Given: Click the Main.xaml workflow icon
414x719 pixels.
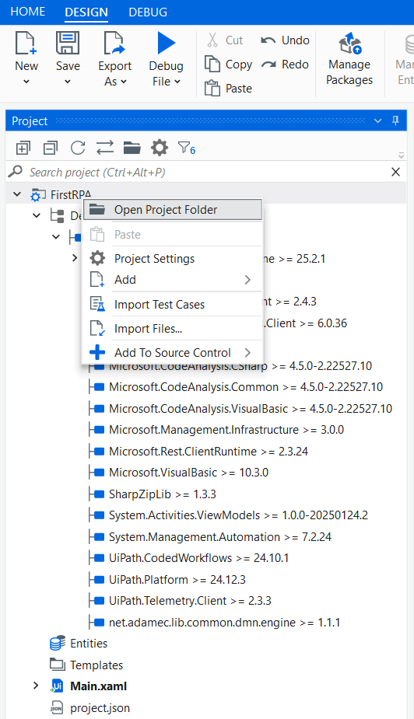Looking at the screenshot, I should (x=57, y=686).
